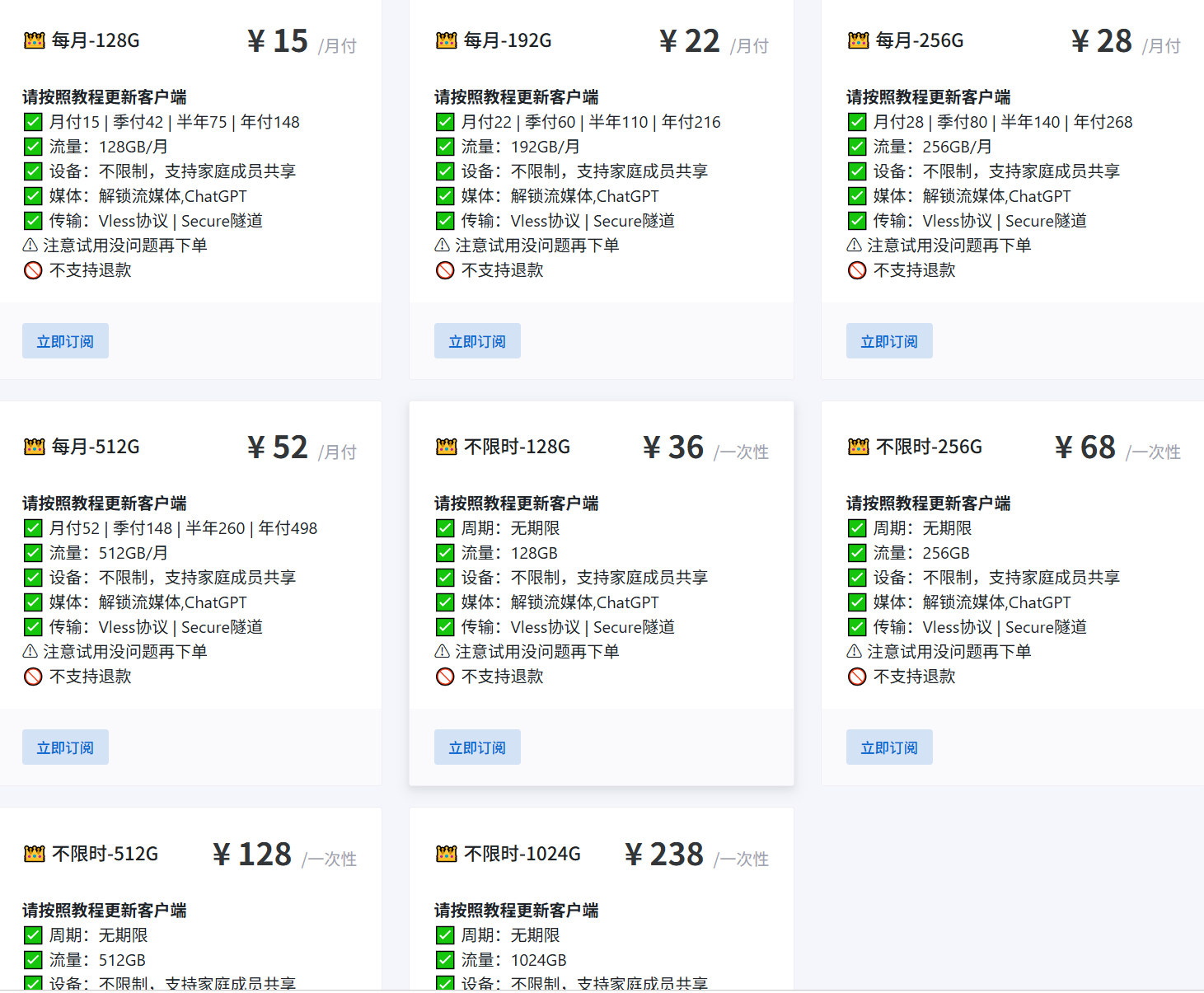This screenshot has height=993, width=1204.
Task: Click the ¥ 128 price of 不限时-512G
Action: tap(252, 855)
